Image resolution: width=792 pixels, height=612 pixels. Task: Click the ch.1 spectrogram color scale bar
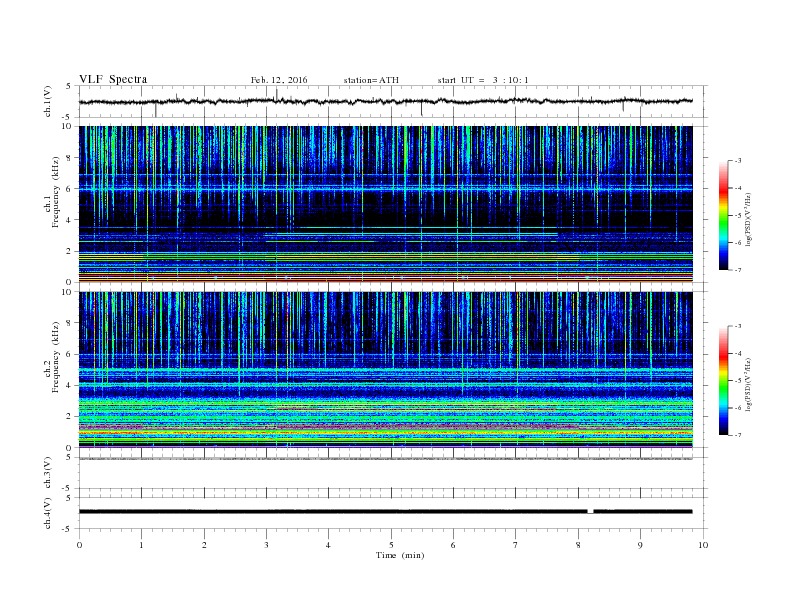[723, 216]
